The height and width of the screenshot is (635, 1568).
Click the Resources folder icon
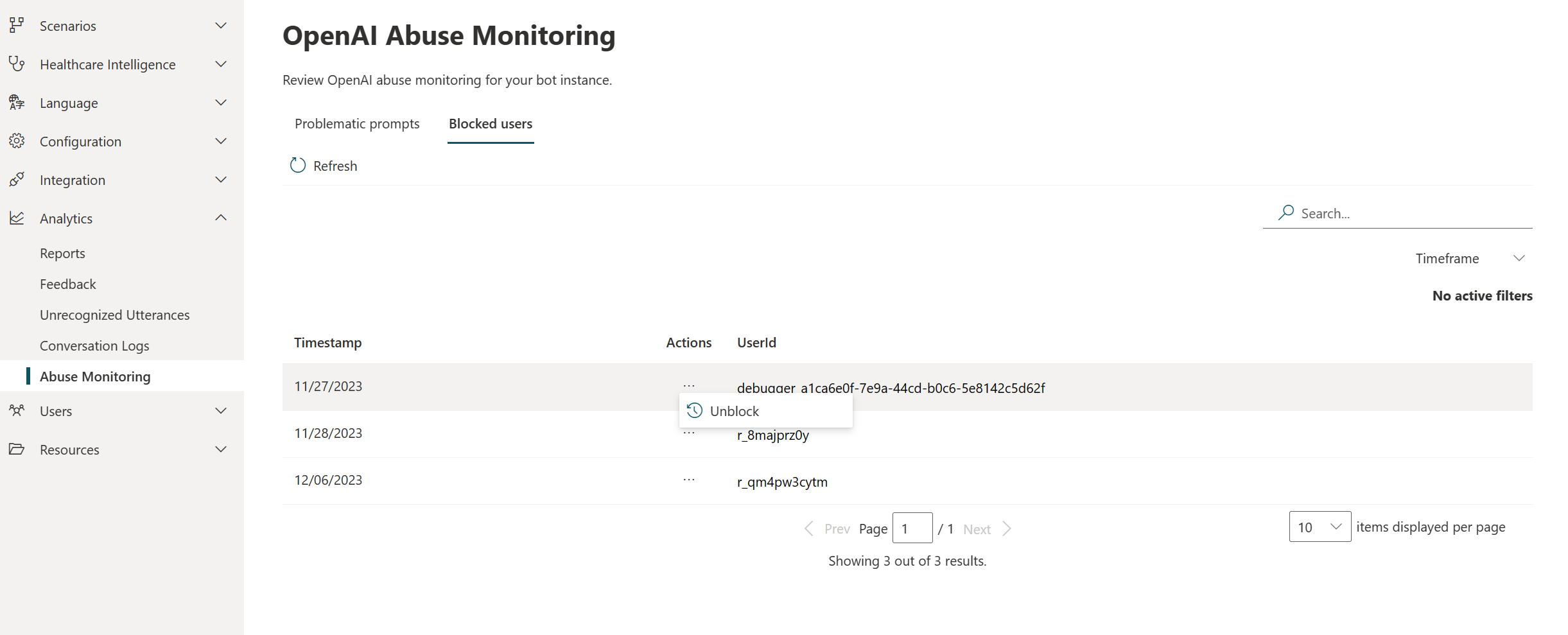click(x=17, y=449)
